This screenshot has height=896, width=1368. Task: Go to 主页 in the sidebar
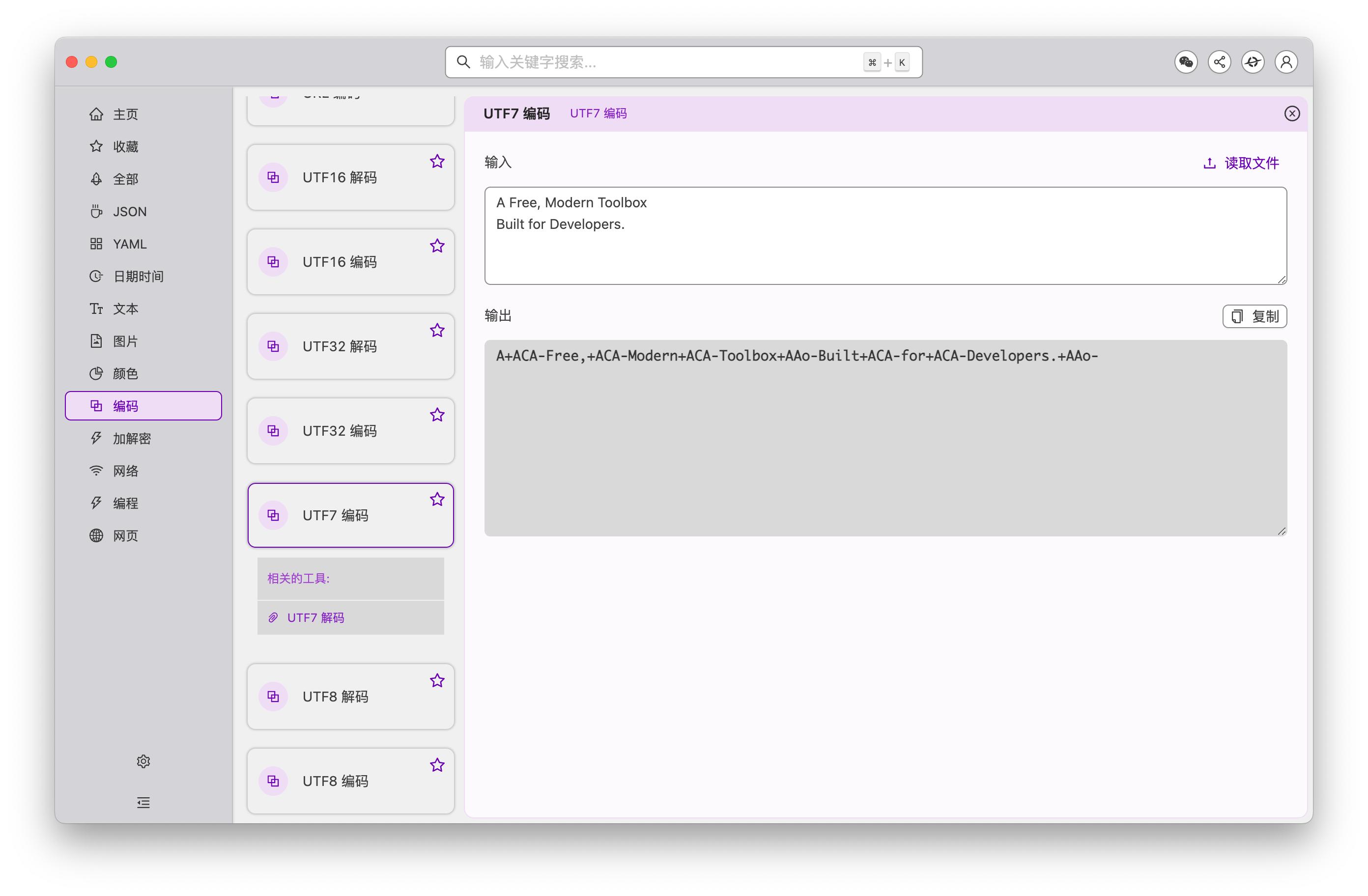(143, 114)
